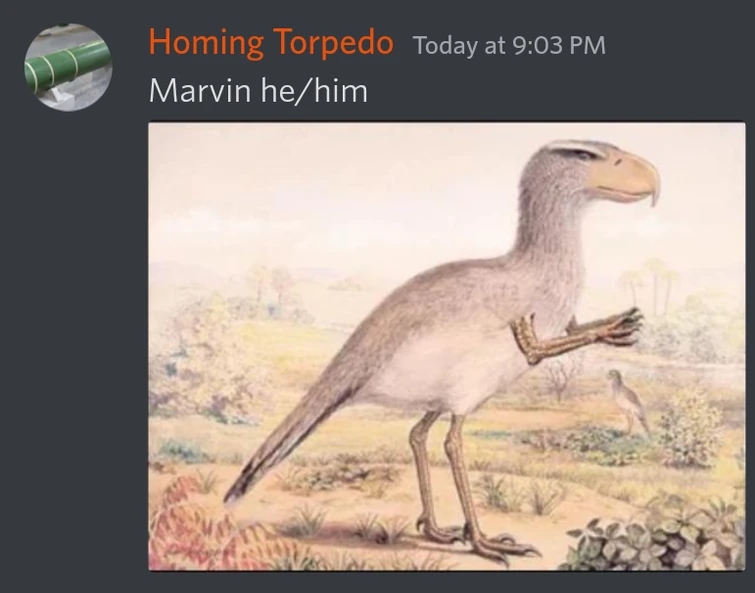The width and height of the screenshot is (755, 593).
Task: Click the green torpedo inside the avatar
Action: click(68, 65)
